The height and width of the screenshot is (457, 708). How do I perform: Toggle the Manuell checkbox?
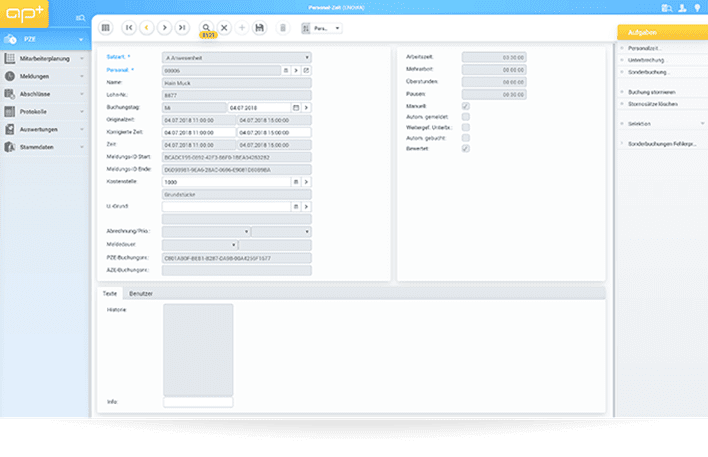click(466, 106)
